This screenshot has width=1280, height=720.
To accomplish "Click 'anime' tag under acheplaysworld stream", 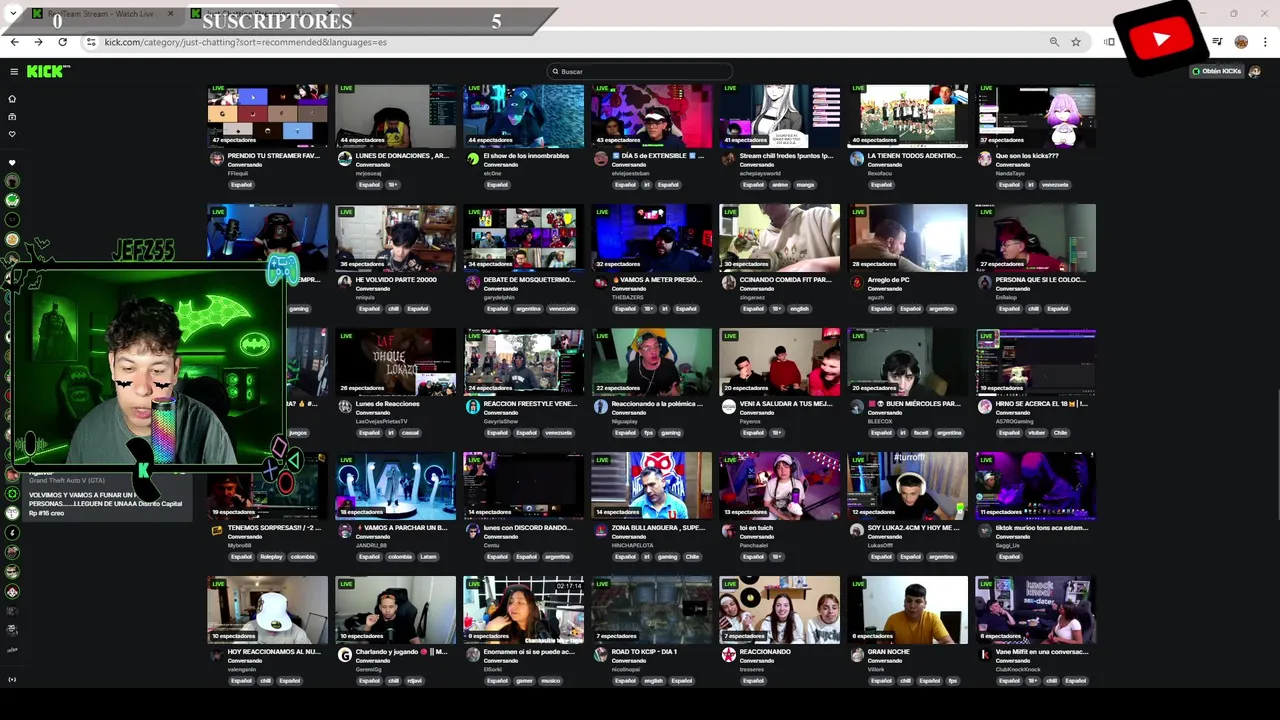I will [x=780, y=185].
